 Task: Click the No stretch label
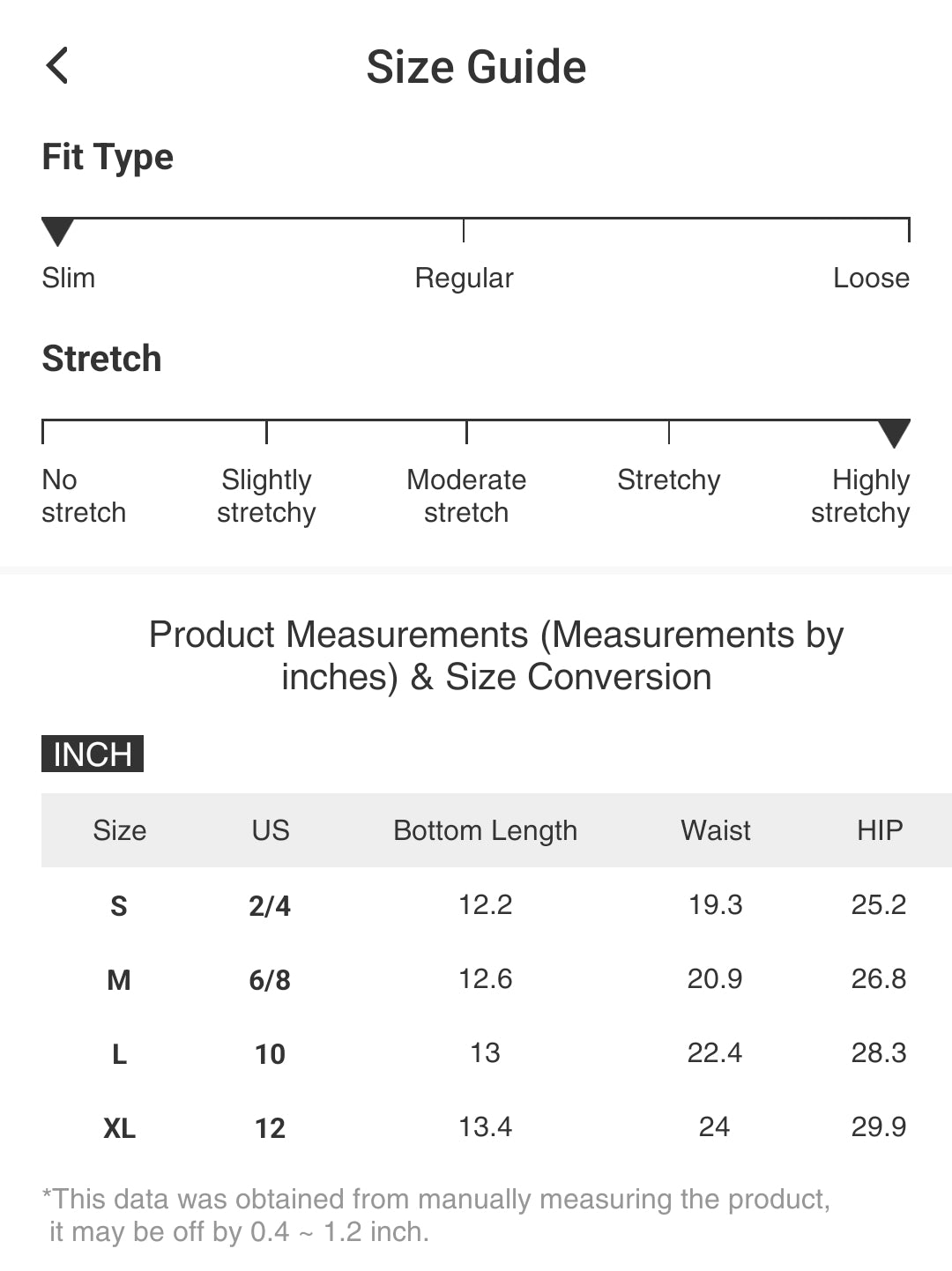pyautogui.click(x=84, y=496)
